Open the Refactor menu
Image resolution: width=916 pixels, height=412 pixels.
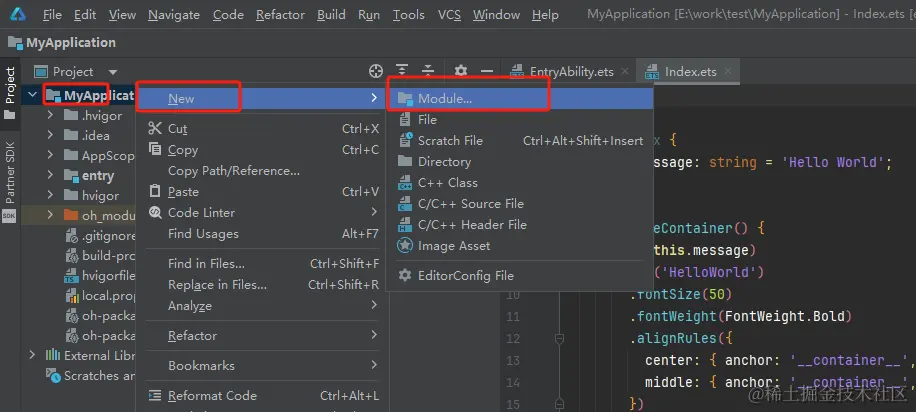pyautogui.click(x=280, y=15)
